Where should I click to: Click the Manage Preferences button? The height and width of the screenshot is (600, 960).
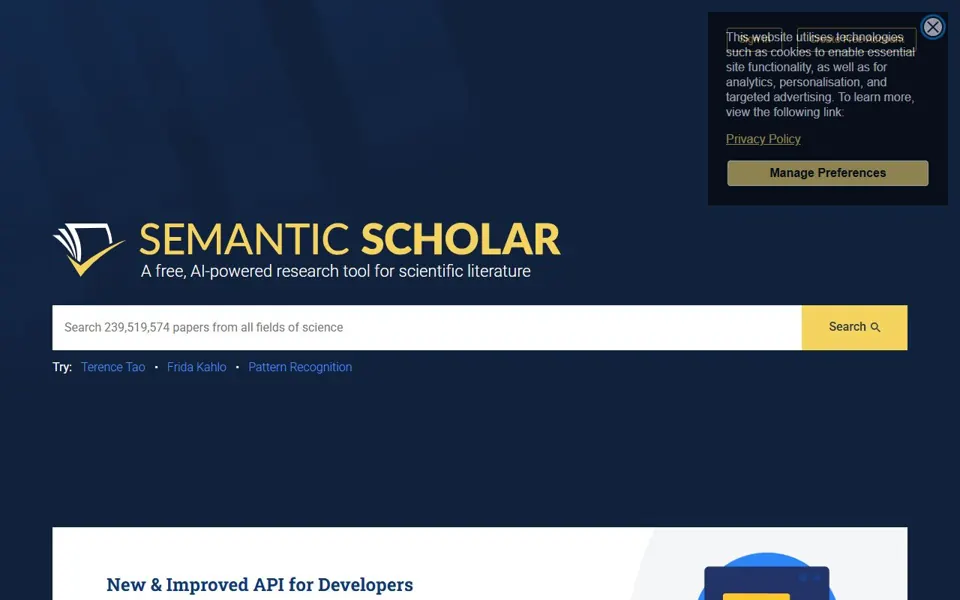827,173
